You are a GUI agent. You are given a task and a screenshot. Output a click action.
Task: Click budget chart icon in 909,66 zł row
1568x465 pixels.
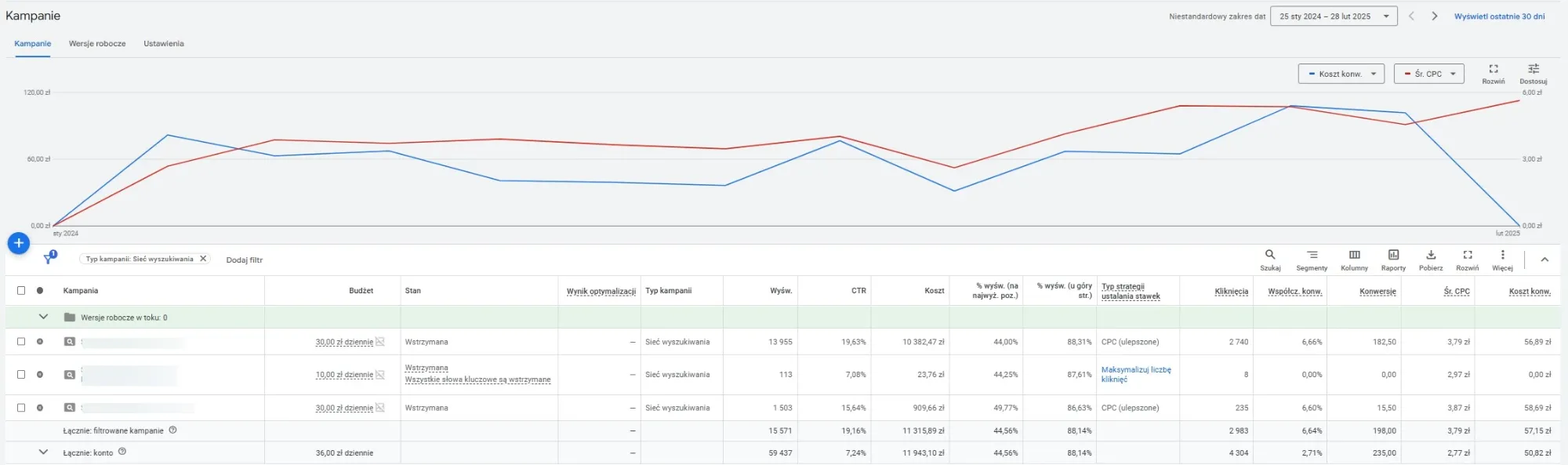click(x=380, y=408)
